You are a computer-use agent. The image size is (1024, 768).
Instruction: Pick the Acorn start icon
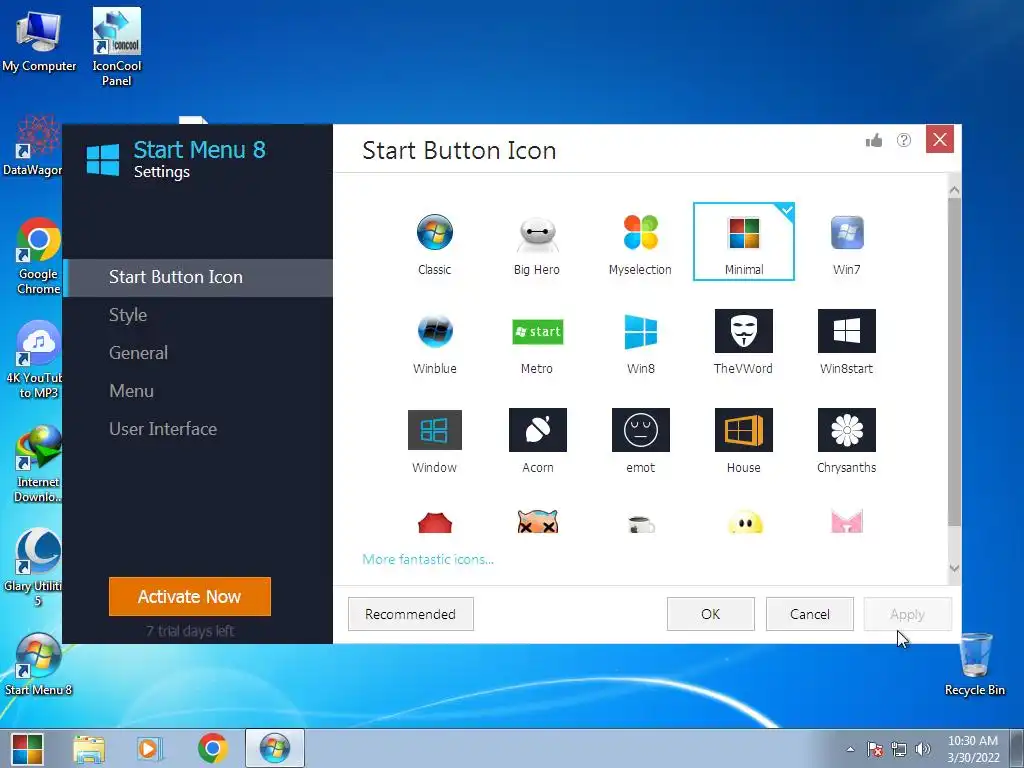pos(537,441)
